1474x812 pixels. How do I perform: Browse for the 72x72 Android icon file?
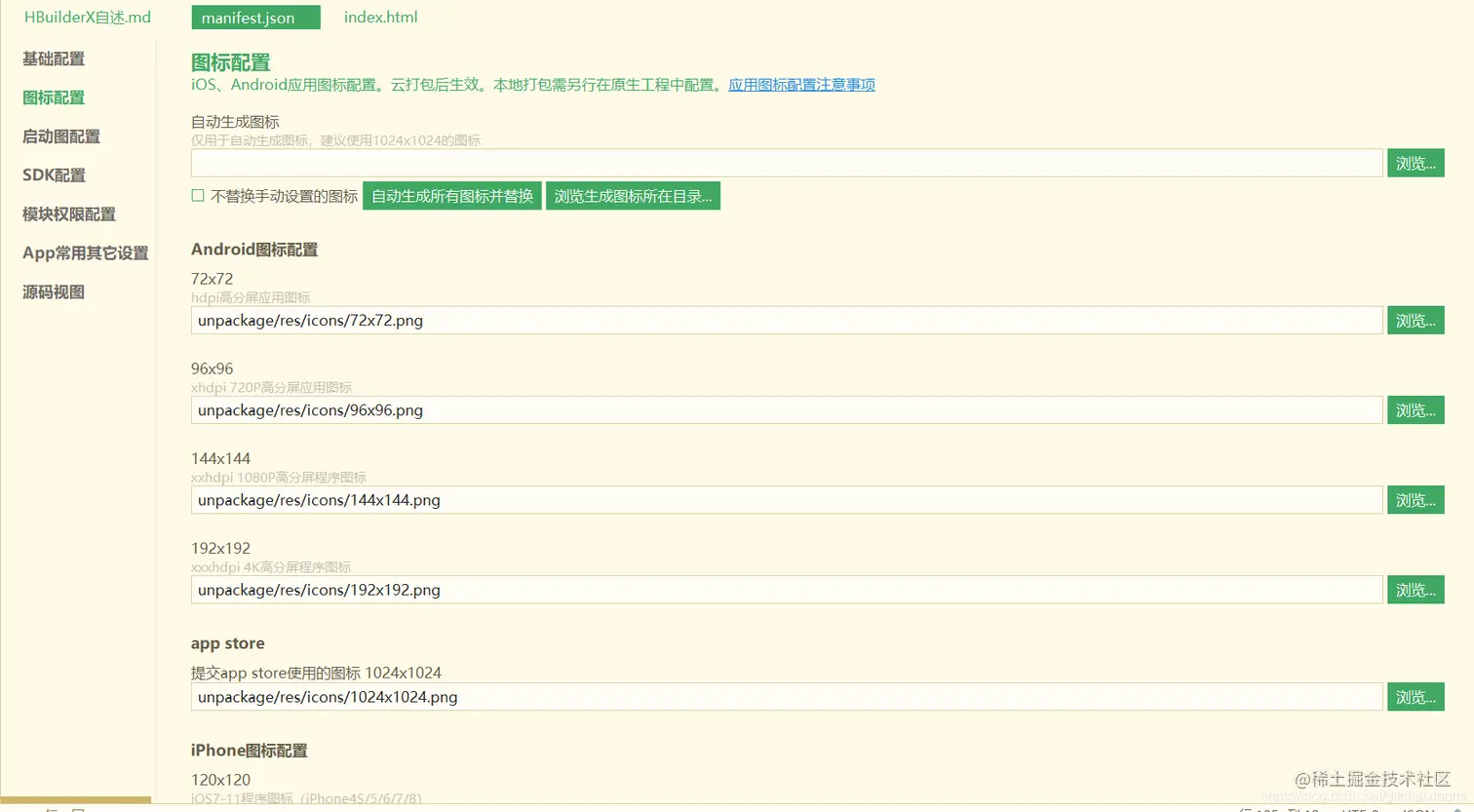[1416, 320]
